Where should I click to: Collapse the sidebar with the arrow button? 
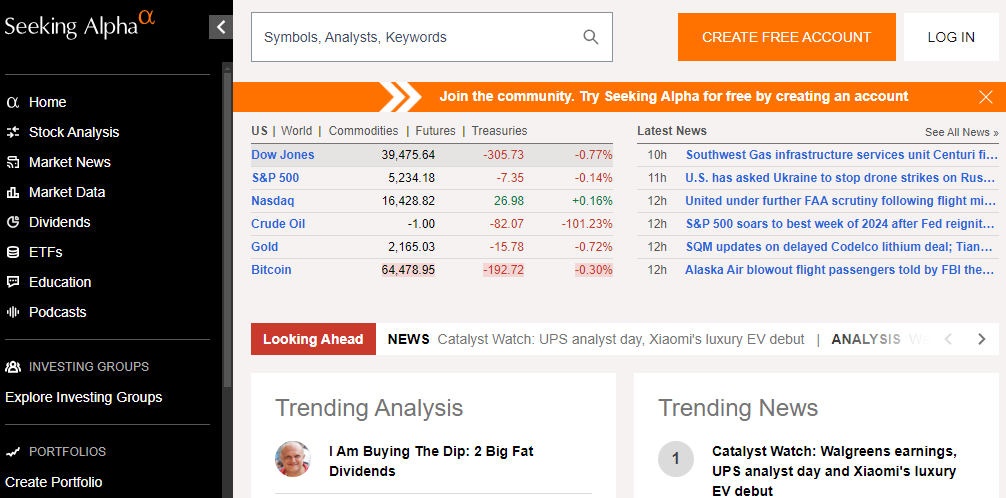[220, 28]
